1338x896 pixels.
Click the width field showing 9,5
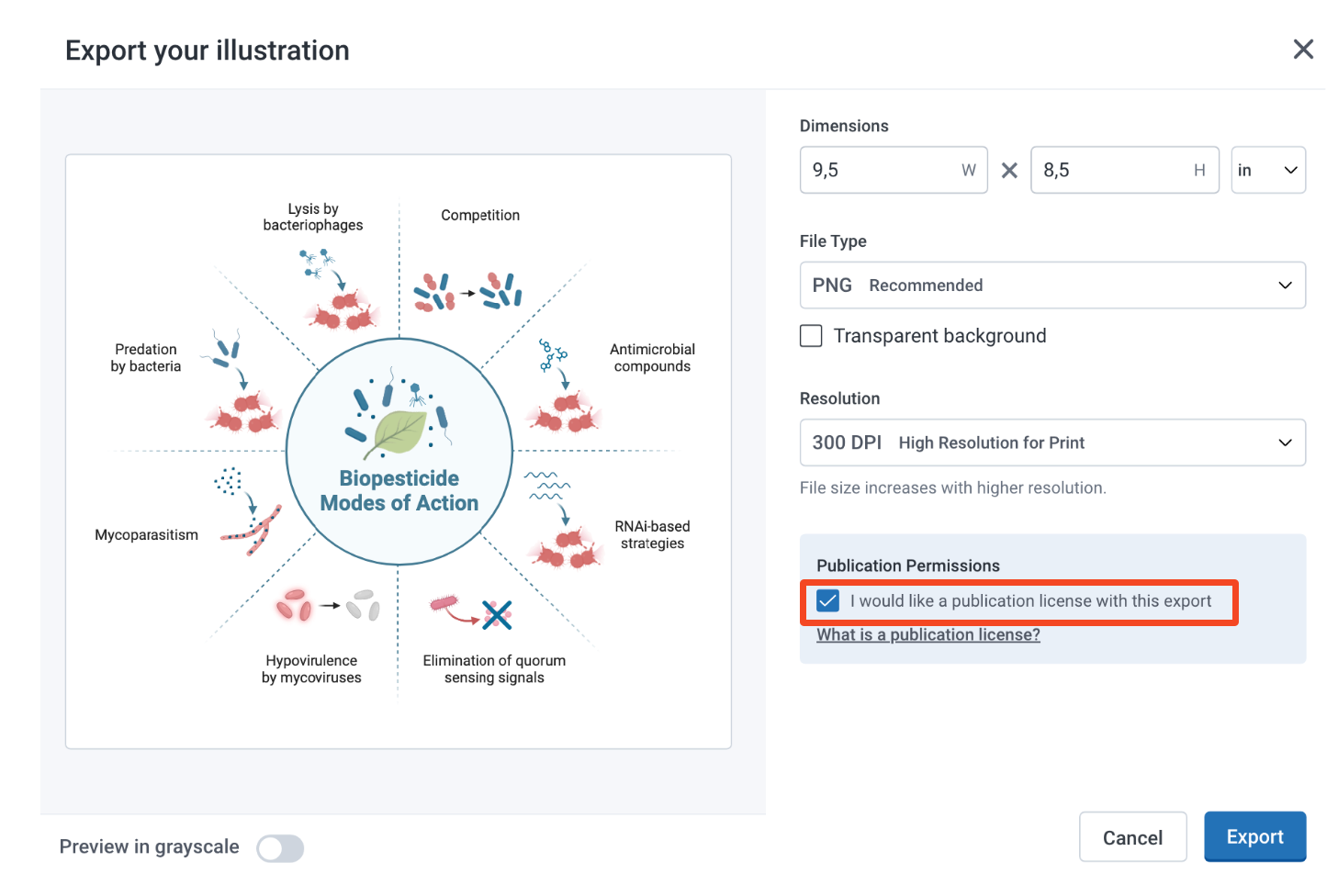pos(894,171)
